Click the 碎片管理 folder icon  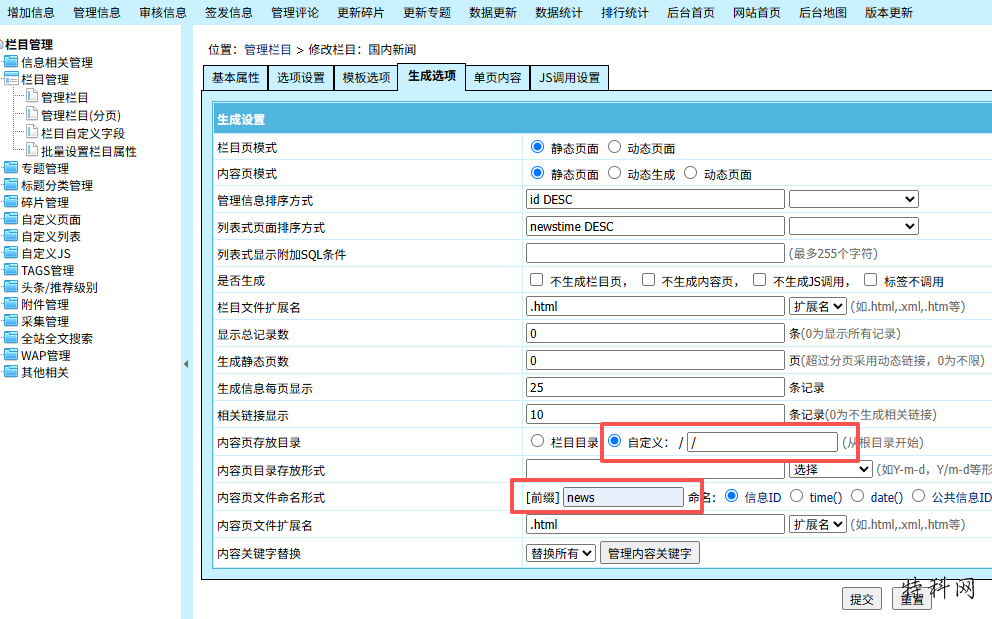[11, 203]
